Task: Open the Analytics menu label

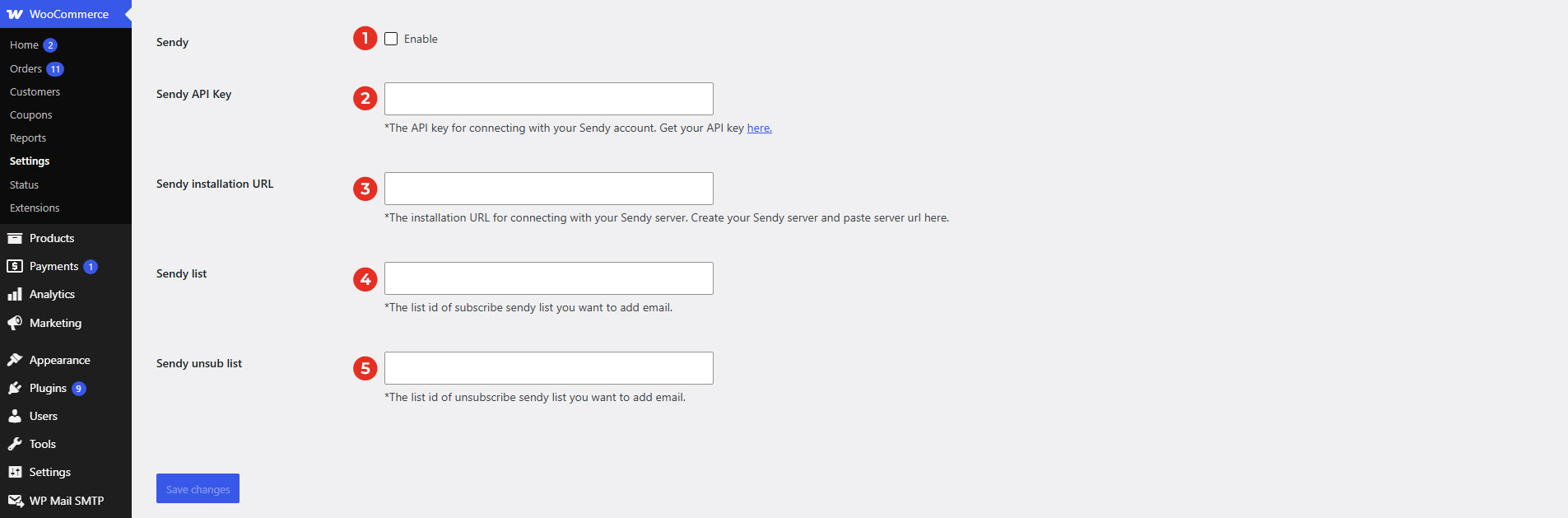Action: [x=52, y=294]
